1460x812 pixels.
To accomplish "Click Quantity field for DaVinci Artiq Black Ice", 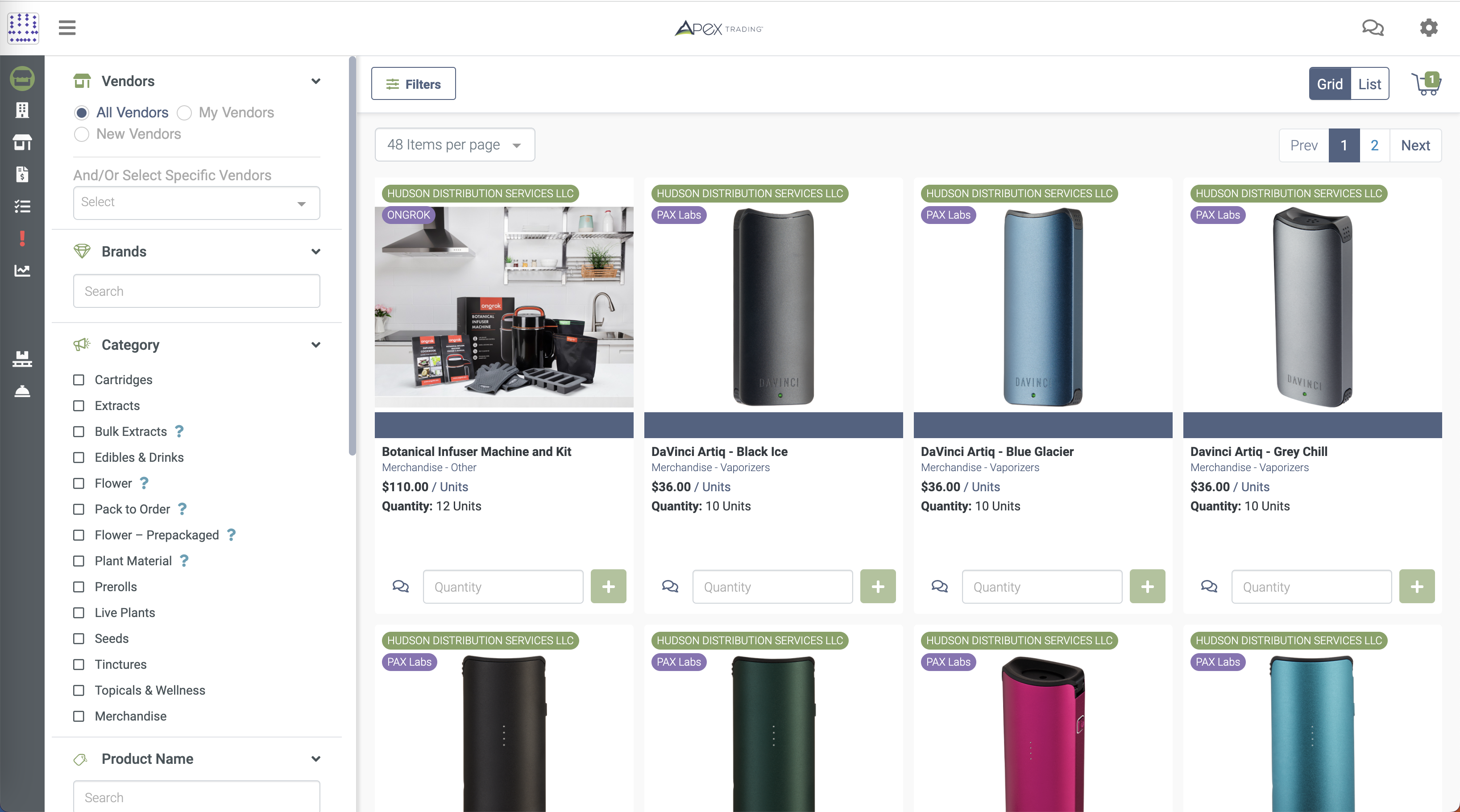I will click(x=772, y=587).
